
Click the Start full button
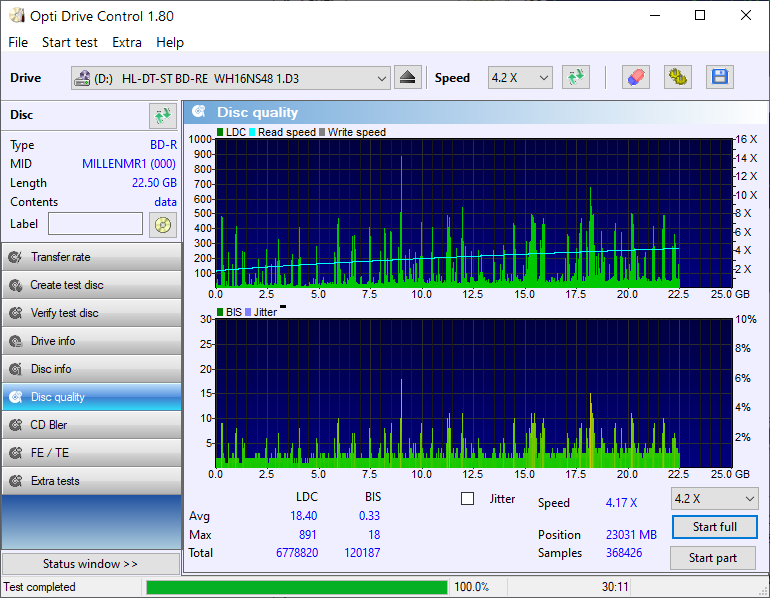(x=715, y=527)
